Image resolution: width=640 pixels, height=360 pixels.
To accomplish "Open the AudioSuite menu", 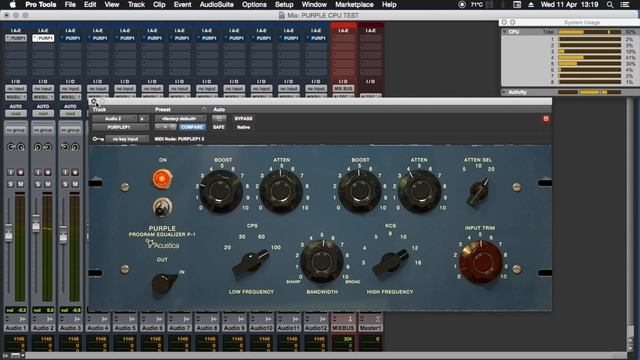I will coord(217,4).
